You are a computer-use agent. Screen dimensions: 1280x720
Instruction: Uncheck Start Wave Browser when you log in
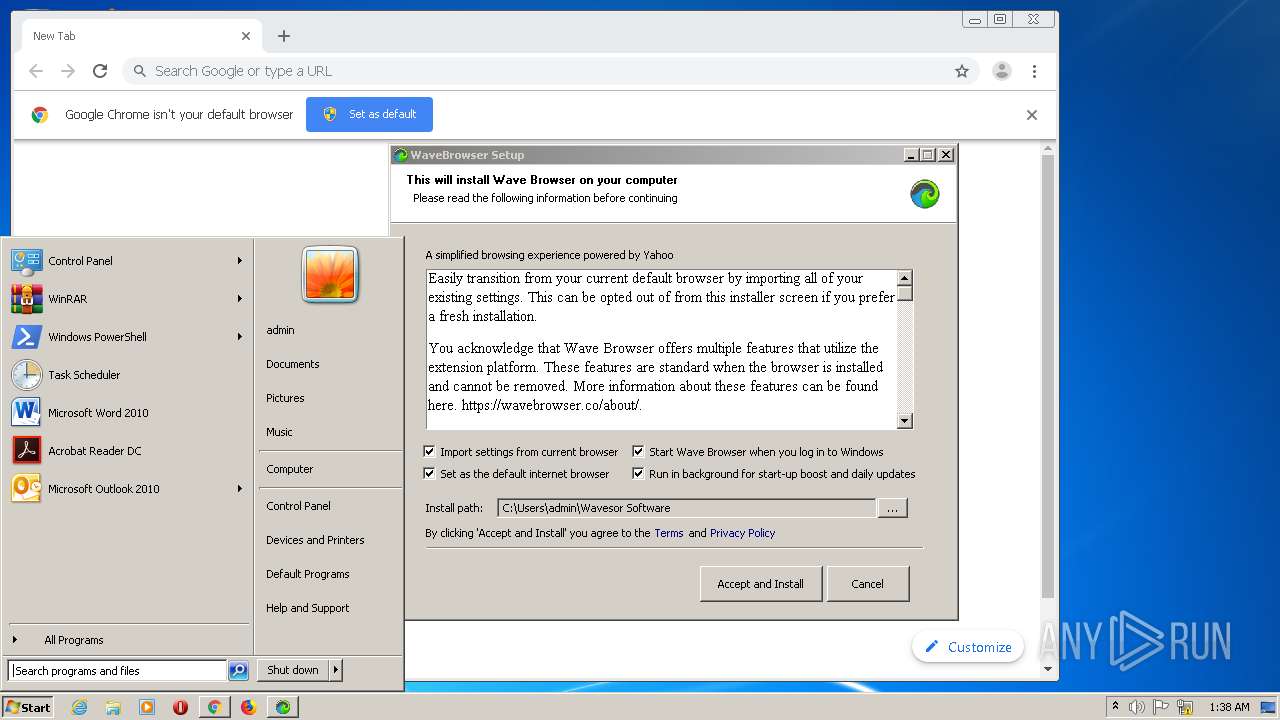coord(638,452)
